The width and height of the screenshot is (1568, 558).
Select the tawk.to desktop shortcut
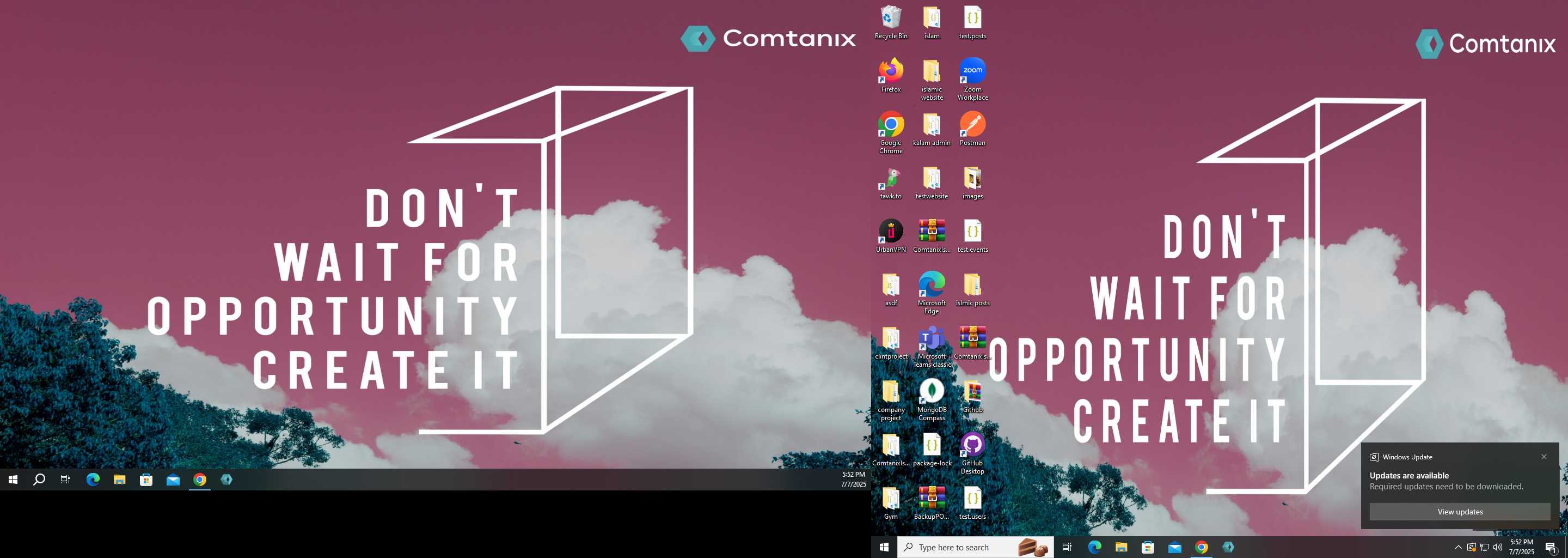tap(891, 183)
